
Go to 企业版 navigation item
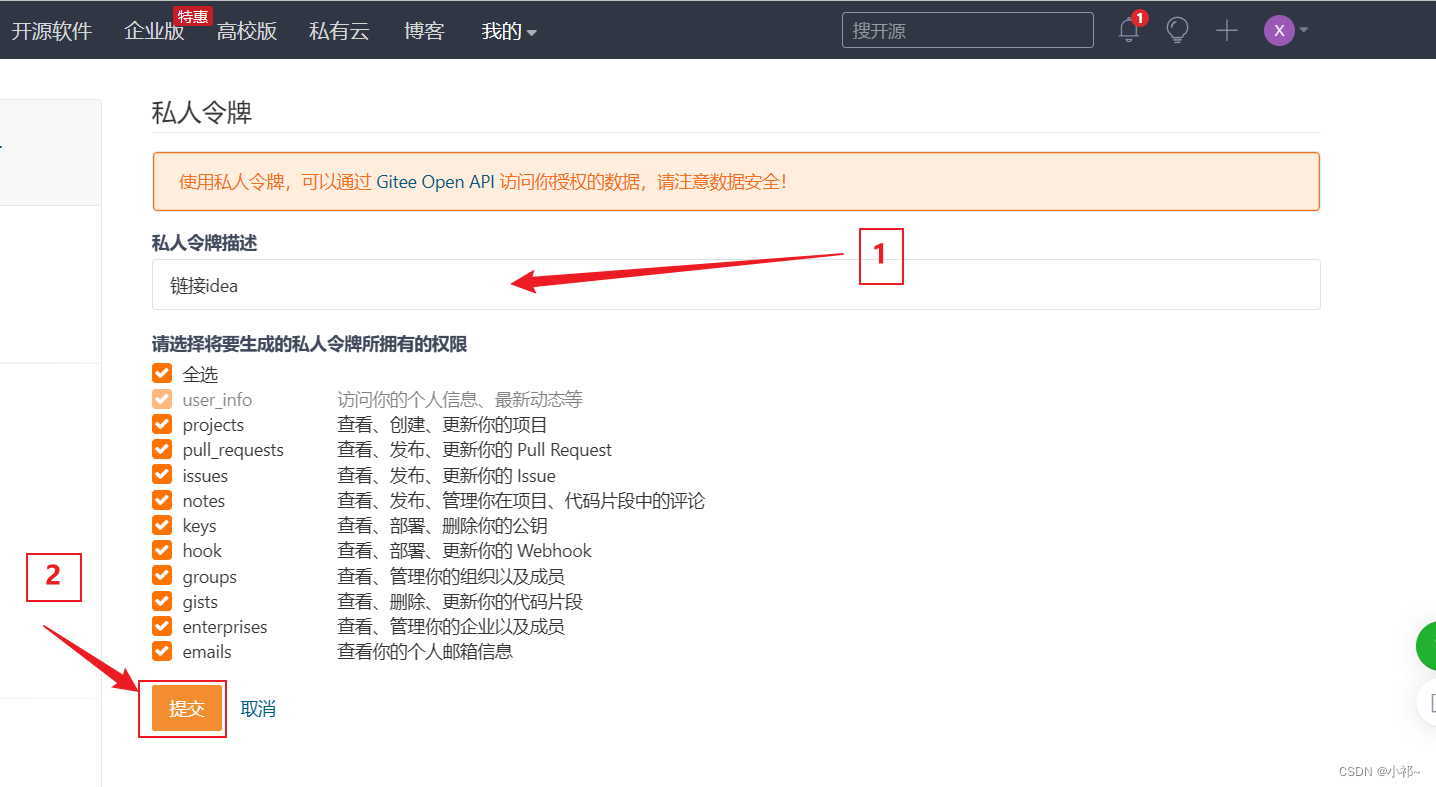coord(154,31)
